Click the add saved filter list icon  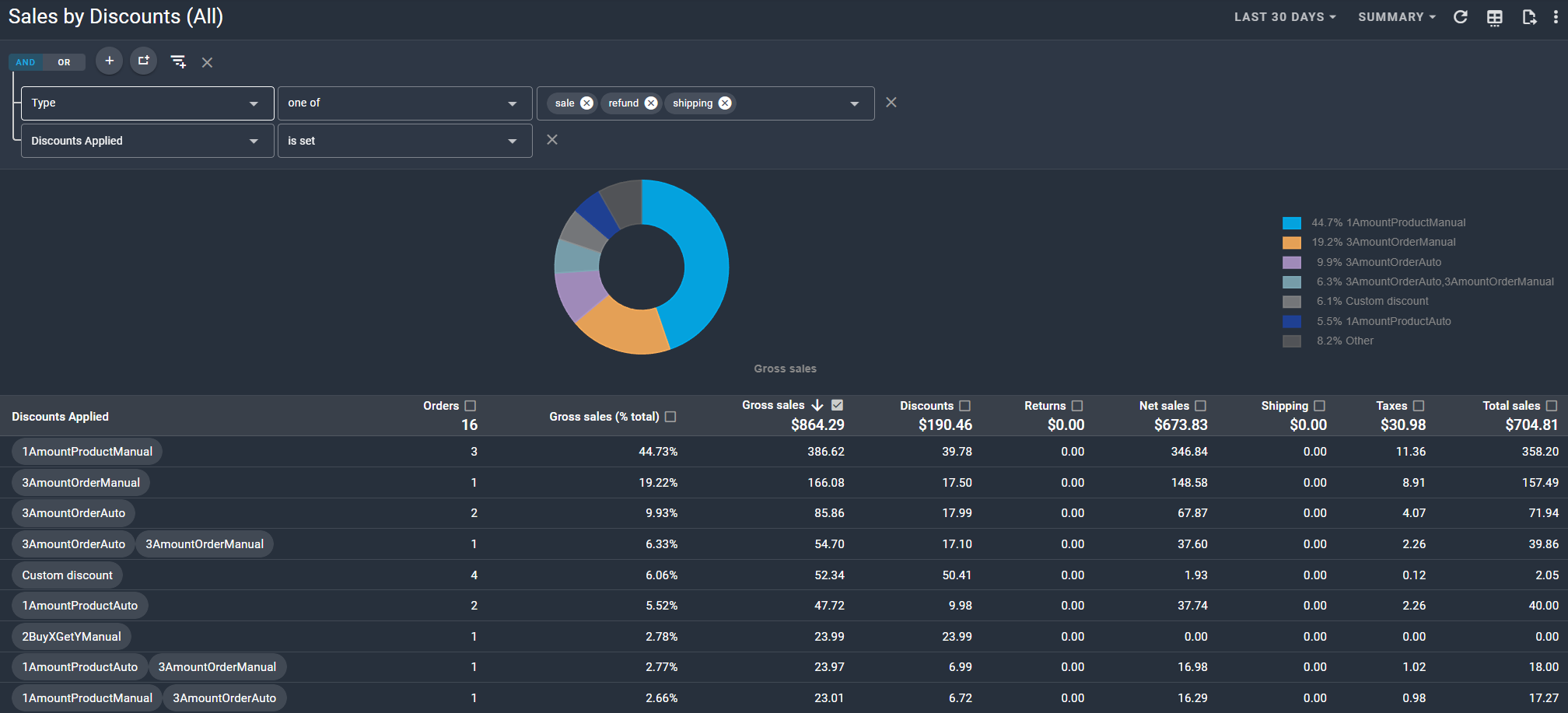coord(178,61)
